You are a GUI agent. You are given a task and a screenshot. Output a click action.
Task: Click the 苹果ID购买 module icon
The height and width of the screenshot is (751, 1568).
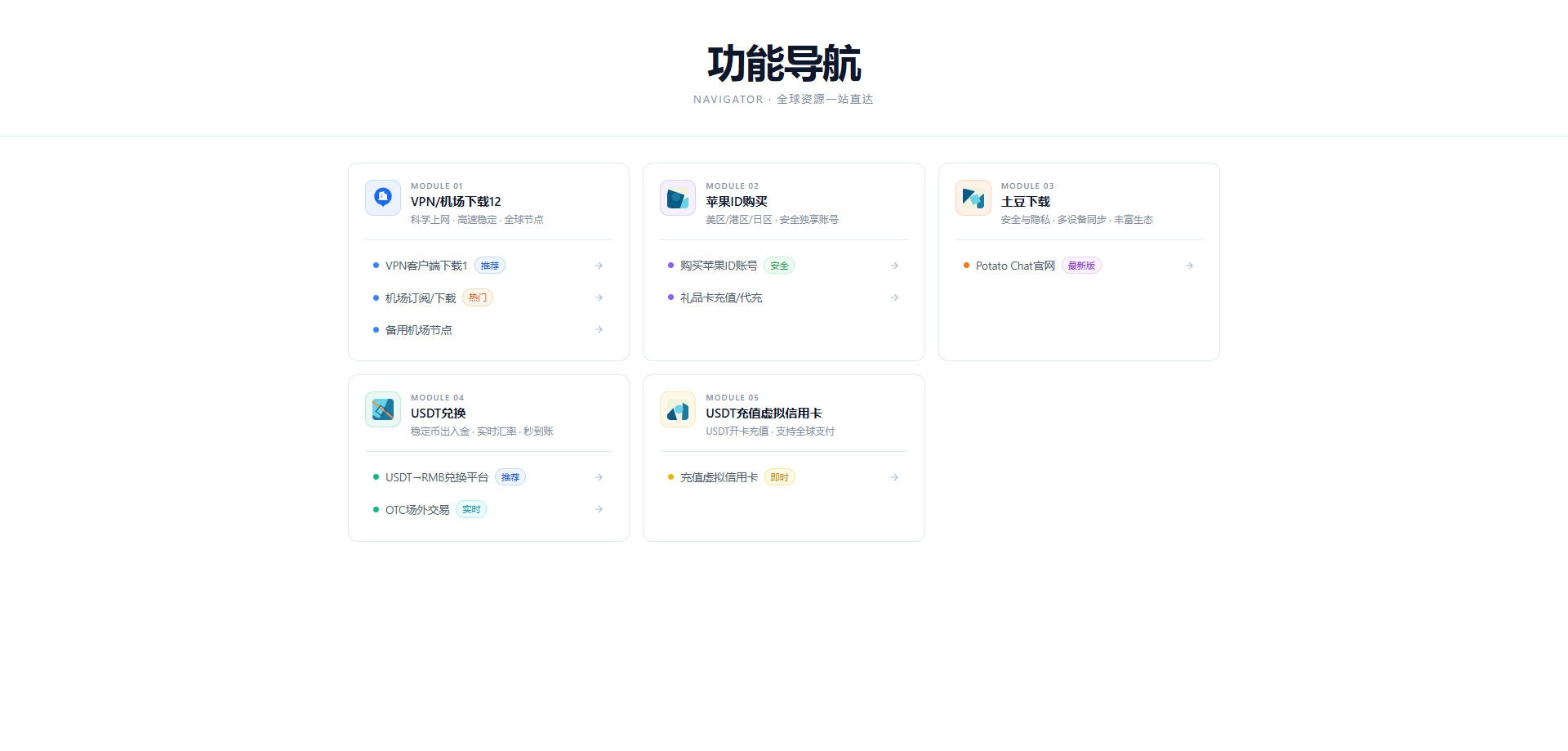click(x=678, y=198)
